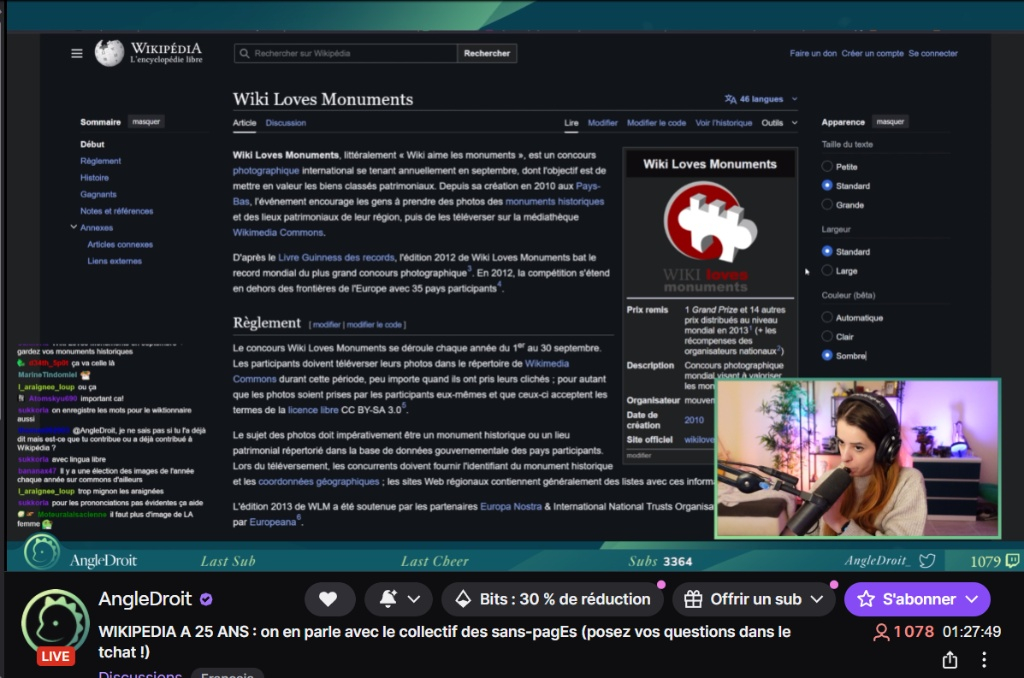Open the three-dot more options menu

pyautogui.click(x=984, y=660)
